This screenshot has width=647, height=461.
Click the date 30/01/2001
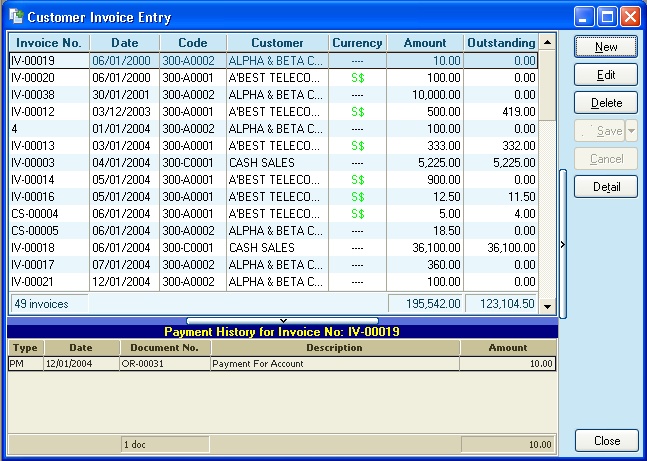point(121,95)
